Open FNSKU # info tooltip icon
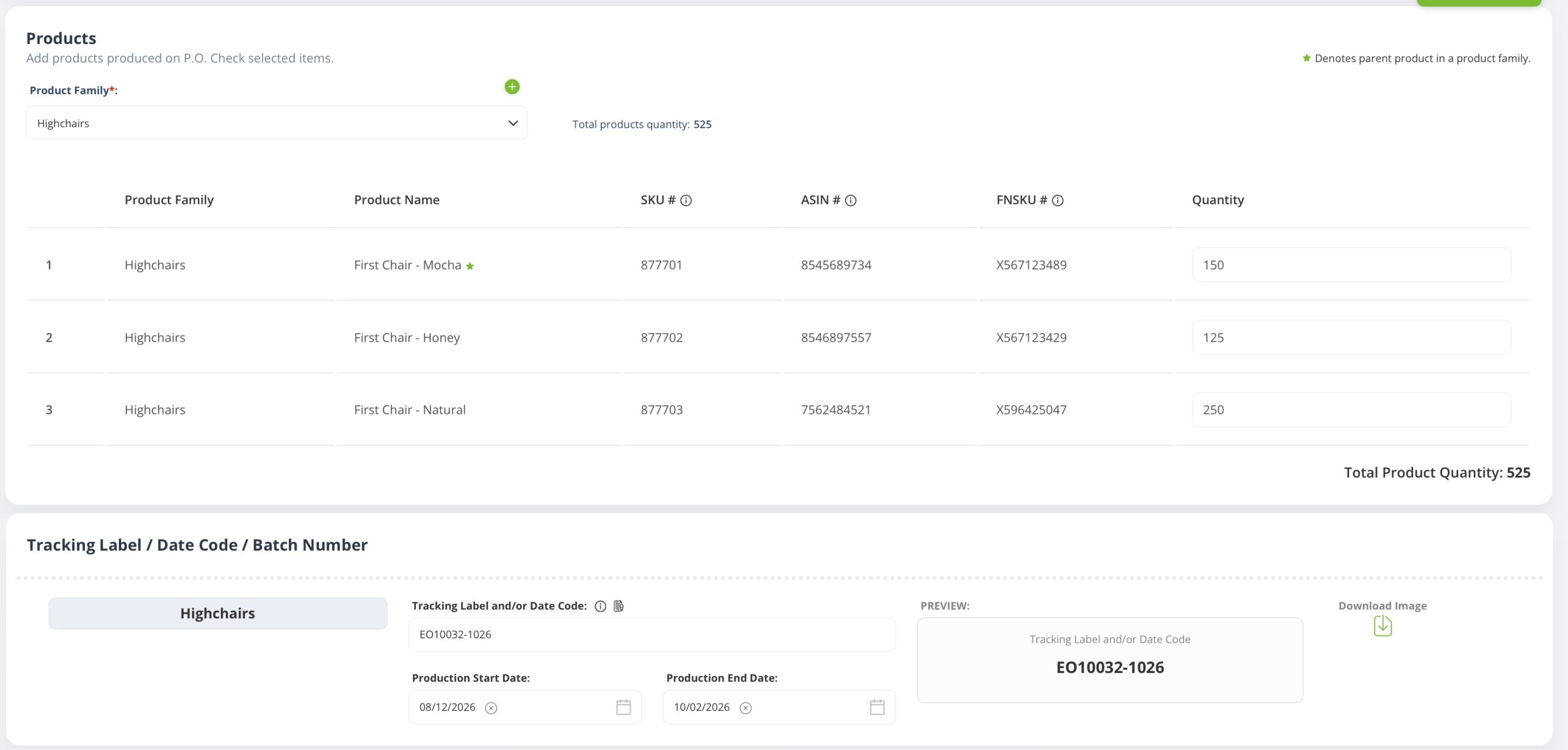Image resolution: width=1568 pixels, height=750 pixels. point(1058,200)
